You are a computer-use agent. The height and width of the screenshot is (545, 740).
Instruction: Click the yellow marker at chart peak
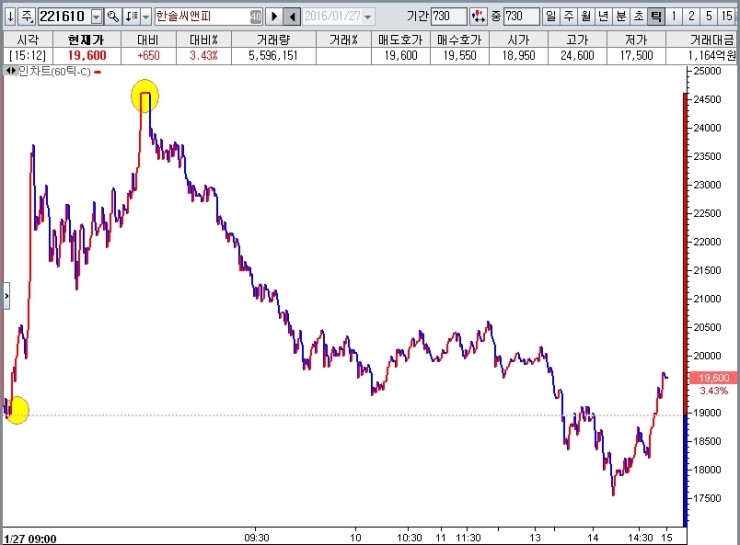click(x=145, y=95)
